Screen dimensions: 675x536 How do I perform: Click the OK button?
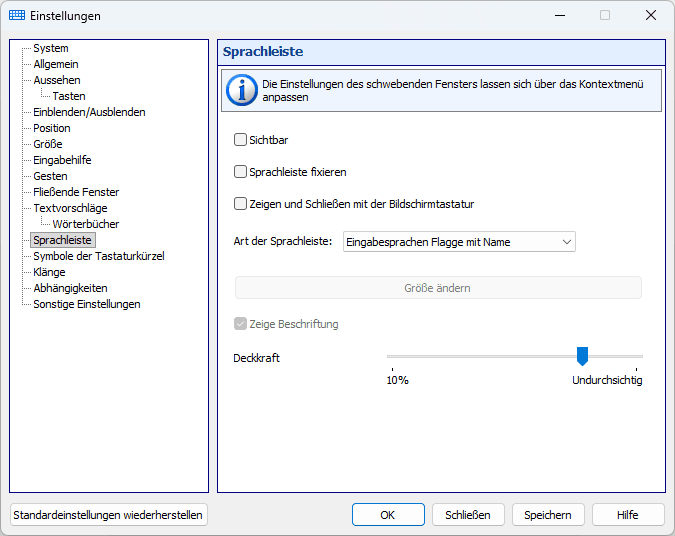click(388, 515)
